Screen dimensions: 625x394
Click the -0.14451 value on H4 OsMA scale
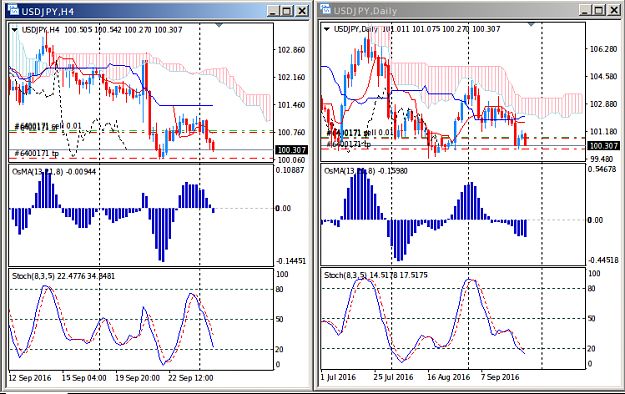(291, 261)
